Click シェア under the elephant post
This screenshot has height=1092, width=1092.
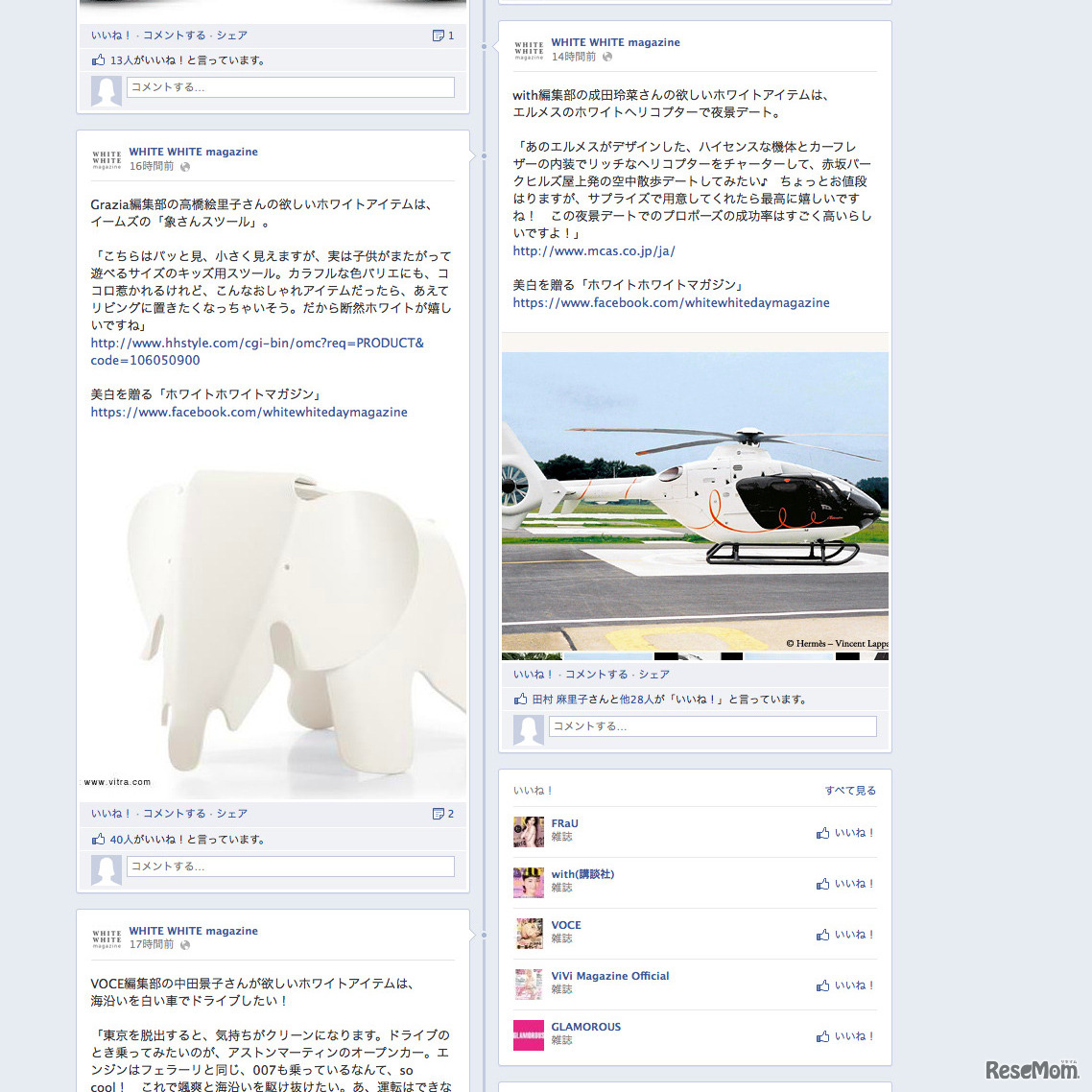(232, 814)
